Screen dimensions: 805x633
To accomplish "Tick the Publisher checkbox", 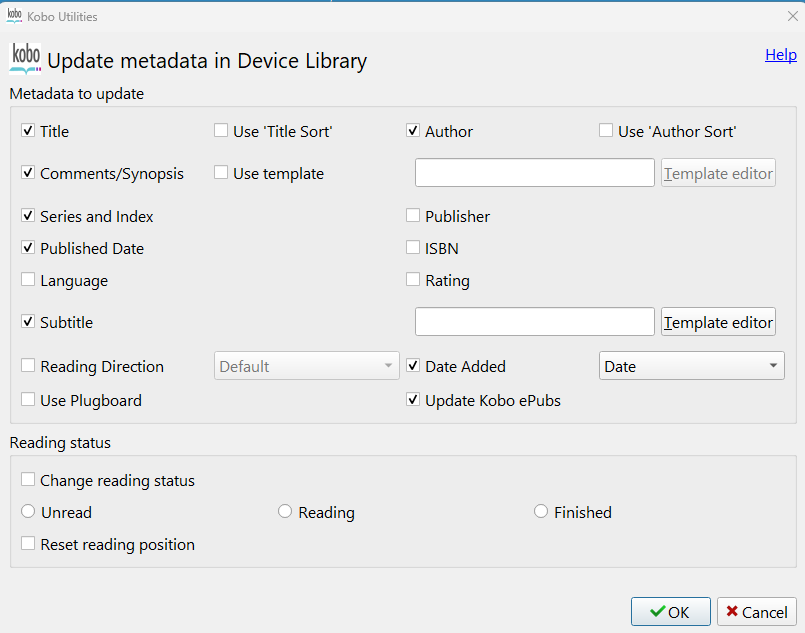I will point(413,216).
